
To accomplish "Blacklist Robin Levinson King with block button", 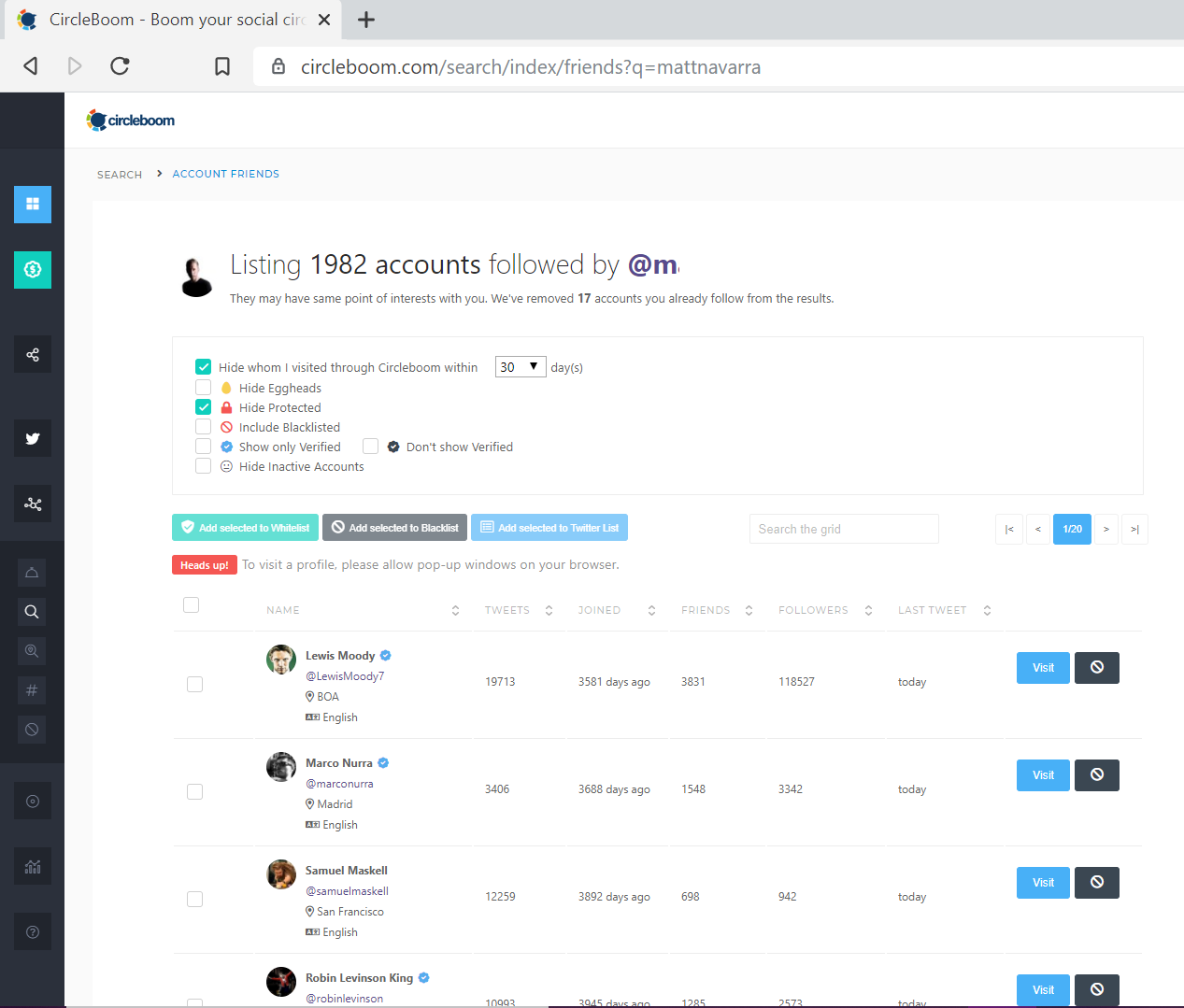I will pos(1097,989).
